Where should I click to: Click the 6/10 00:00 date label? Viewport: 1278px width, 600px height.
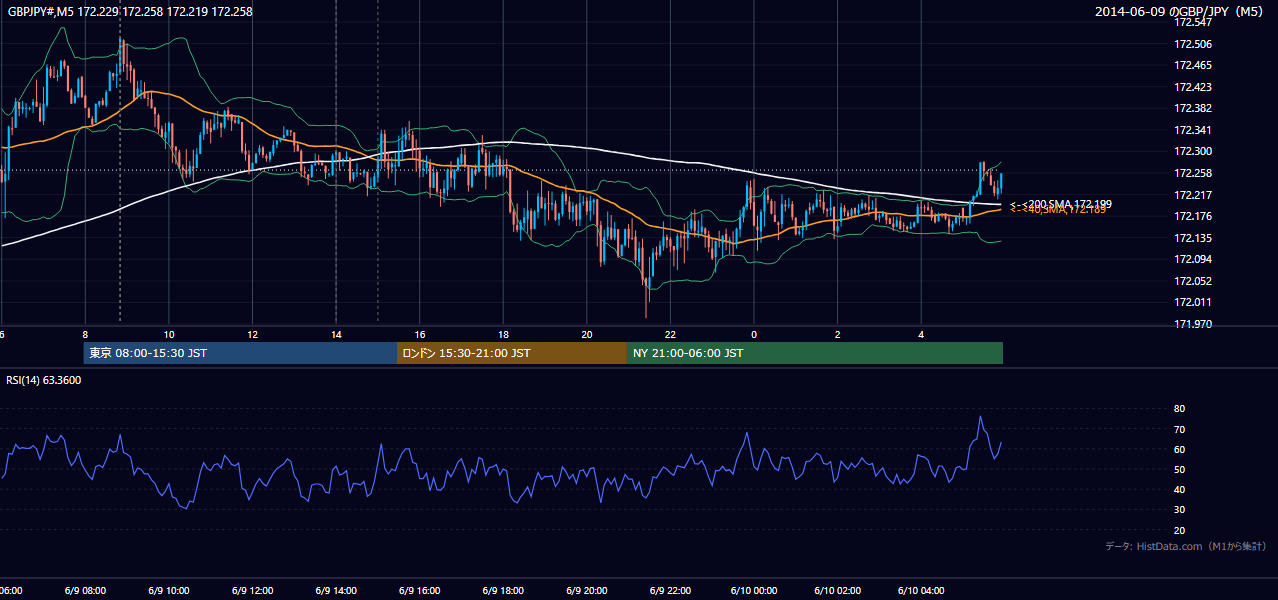click(x=754, y=591)
